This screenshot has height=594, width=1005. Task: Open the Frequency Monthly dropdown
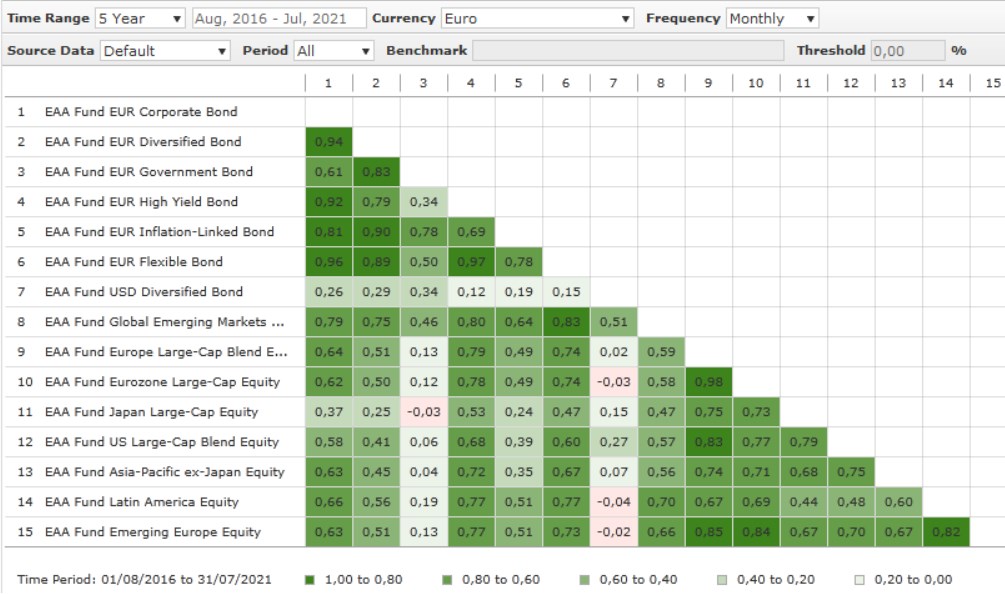click(772, 18)
